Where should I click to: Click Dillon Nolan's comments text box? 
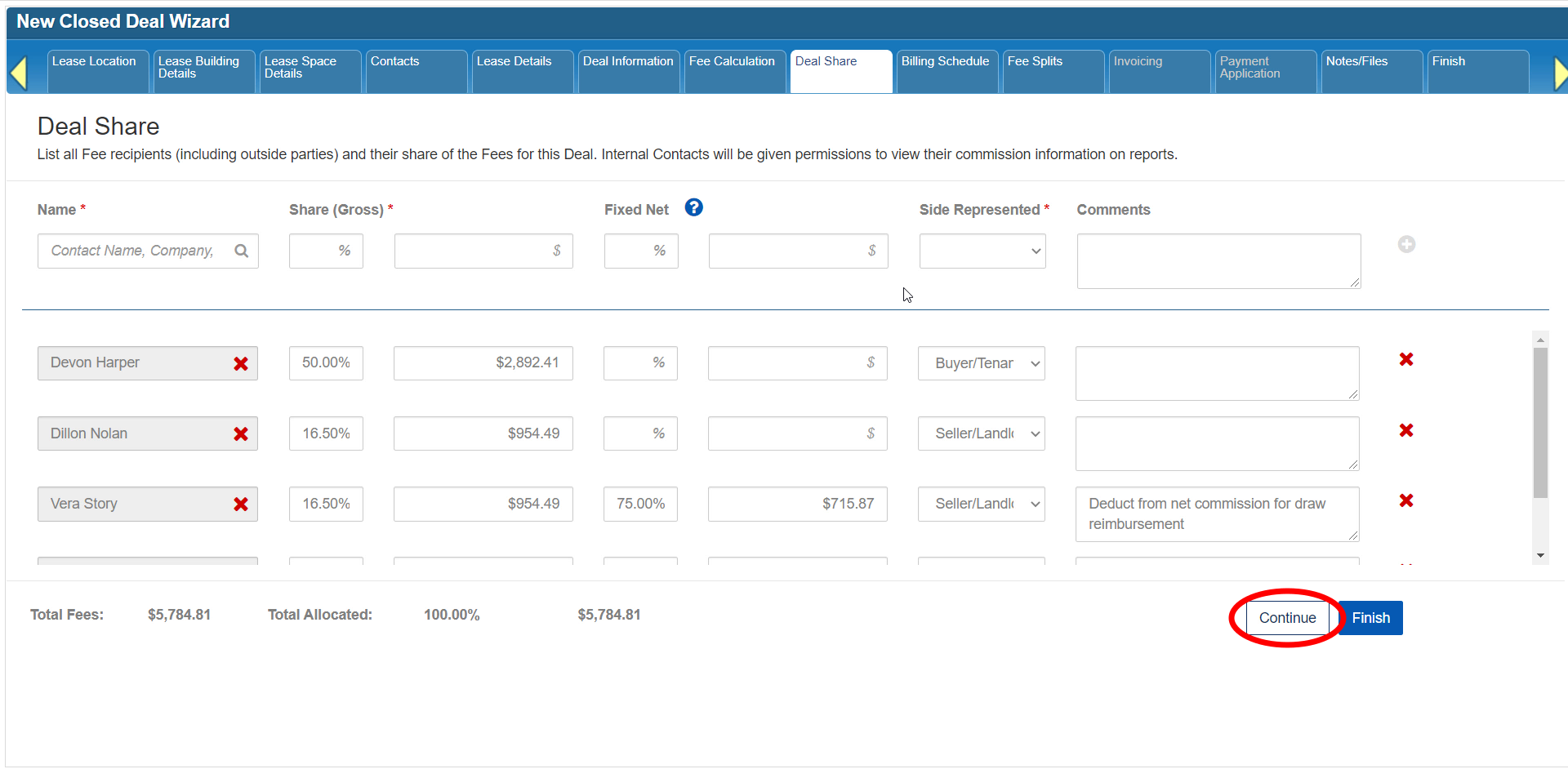click(x=1217, y=443)
